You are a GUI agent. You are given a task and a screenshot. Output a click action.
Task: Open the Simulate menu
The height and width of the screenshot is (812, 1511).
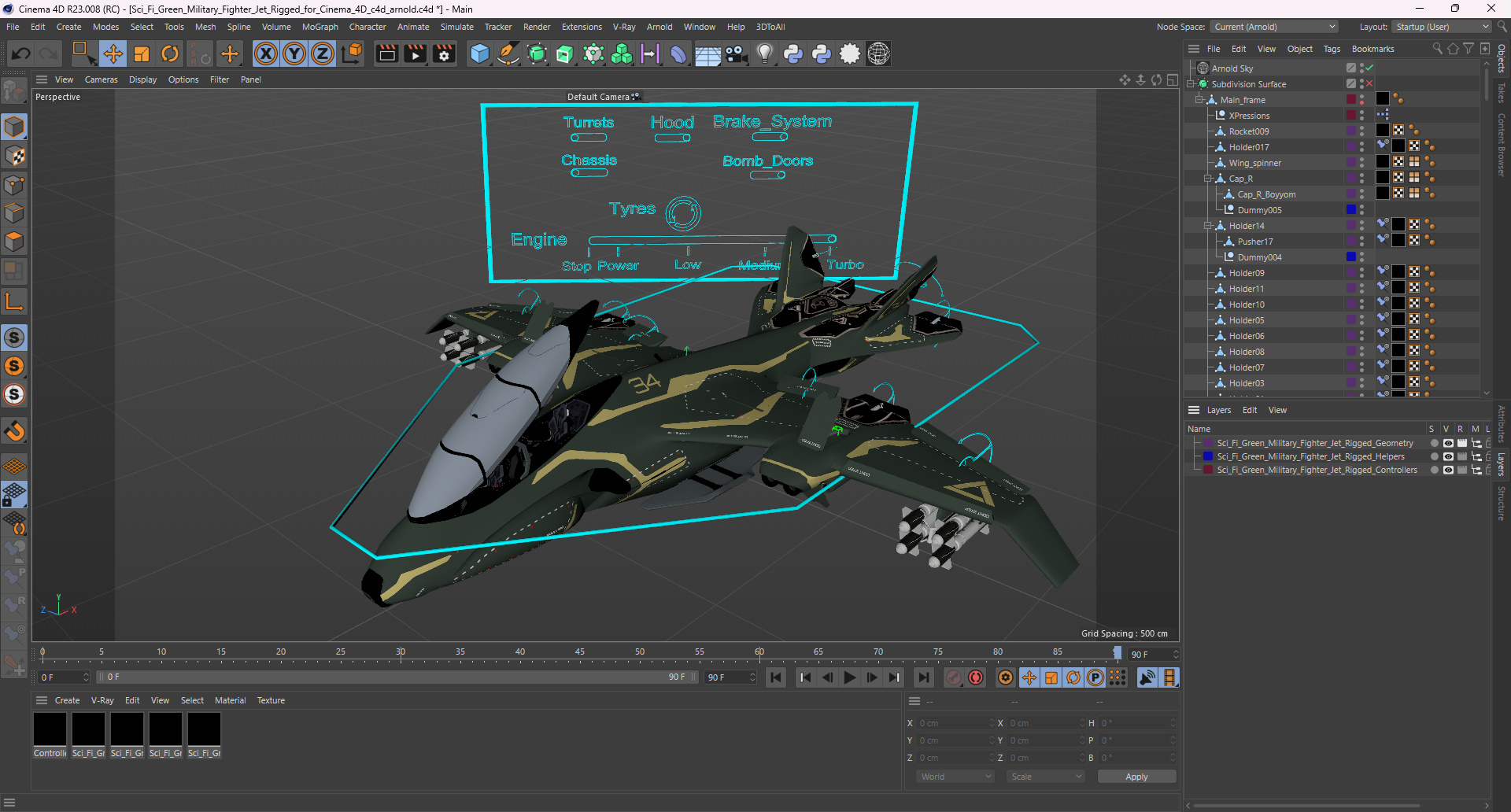click(x=456, y=27)
